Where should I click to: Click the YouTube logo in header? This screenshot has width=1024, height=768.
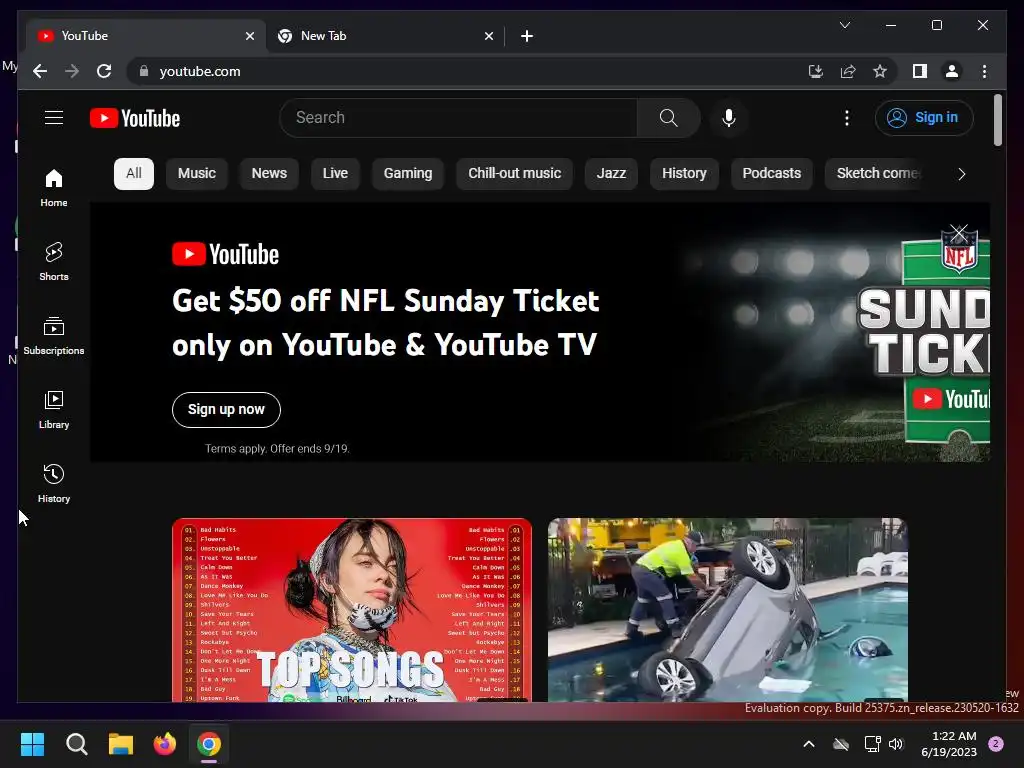click(135, 118)
